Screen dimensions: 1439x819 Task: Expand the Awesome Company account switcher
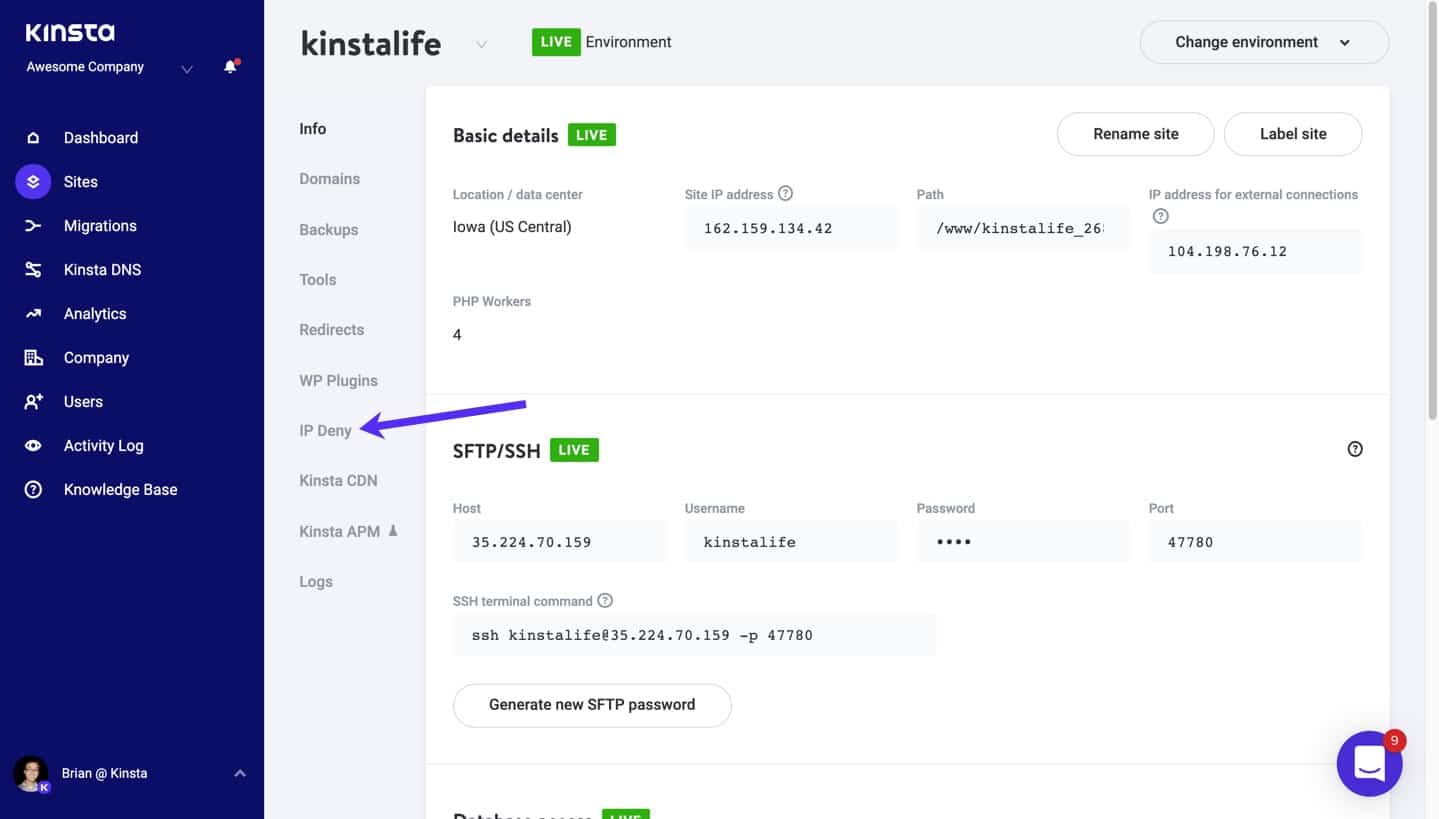(186, 69)
